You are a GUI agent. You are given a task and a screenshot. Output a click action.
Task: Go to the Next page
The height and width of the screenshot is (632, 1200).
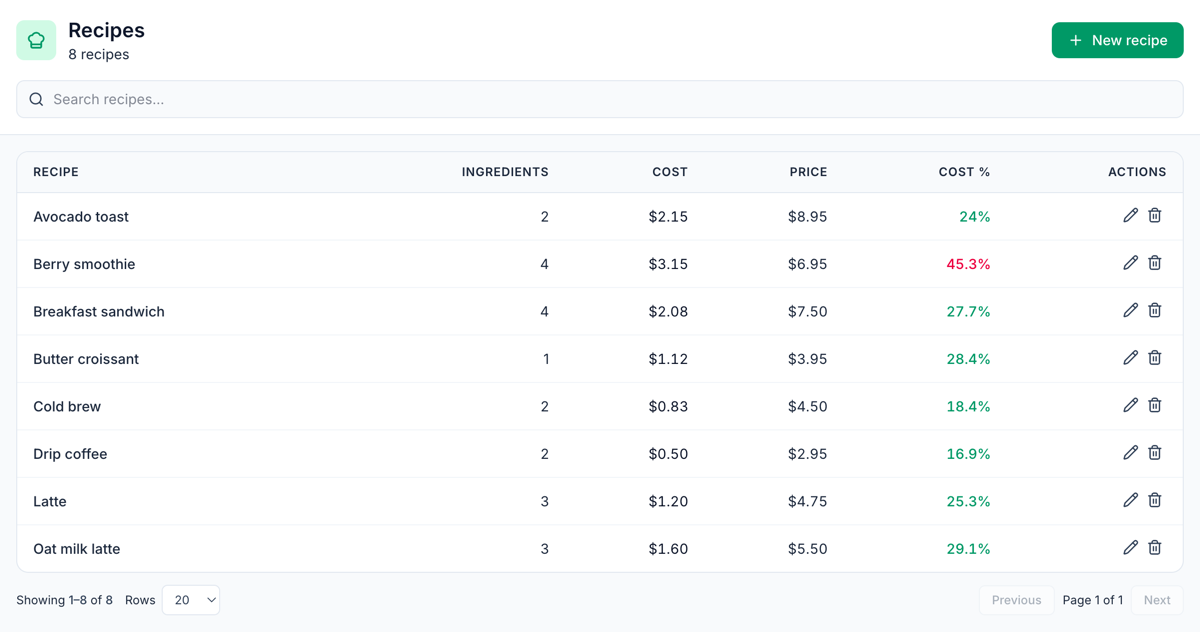coord(1157,600)
